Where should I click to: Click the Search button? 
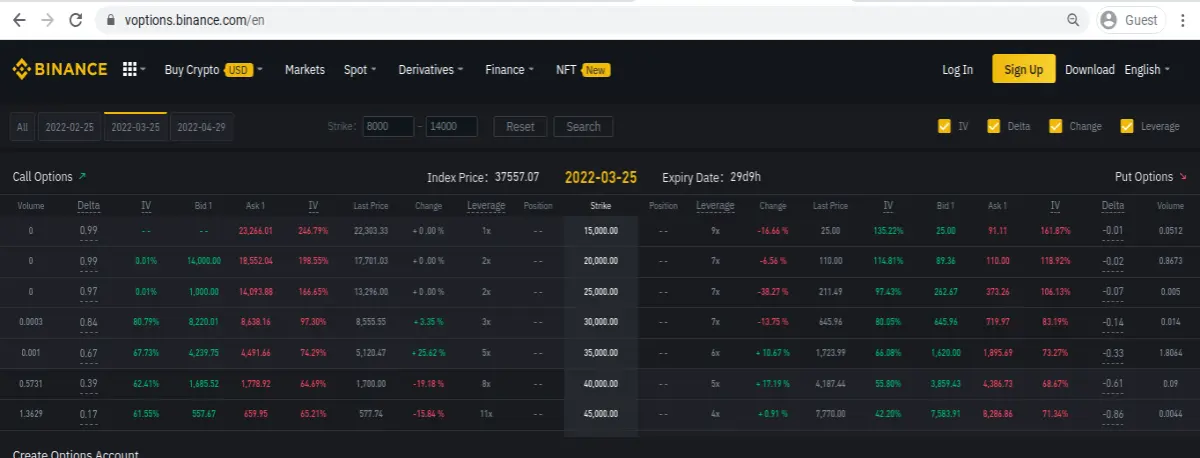pos(583,127)
